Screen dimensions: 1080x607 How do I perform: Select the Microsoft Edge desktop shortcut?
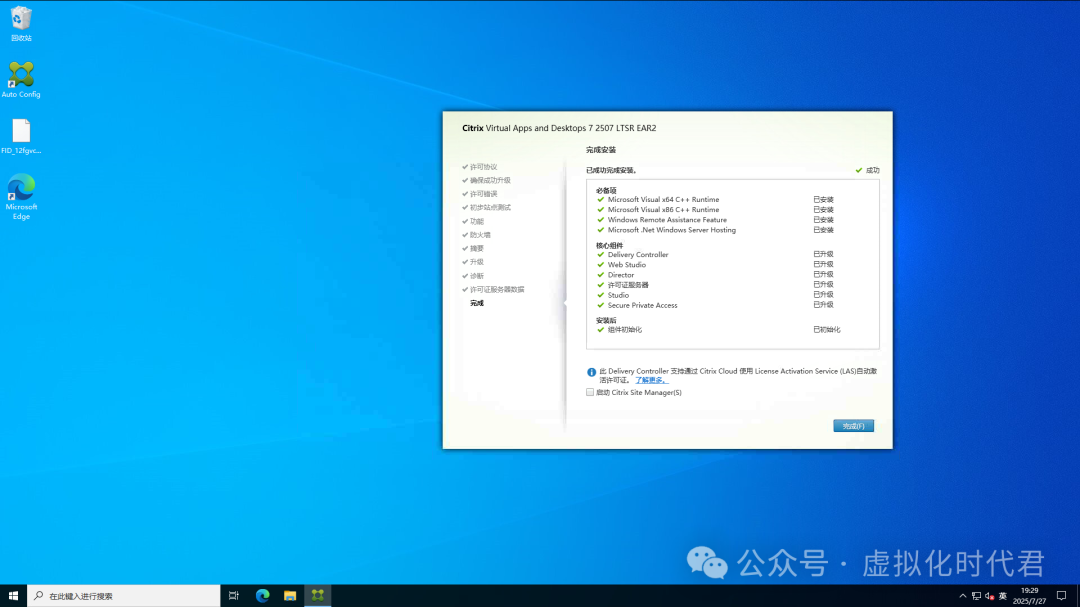coord(21,197)
